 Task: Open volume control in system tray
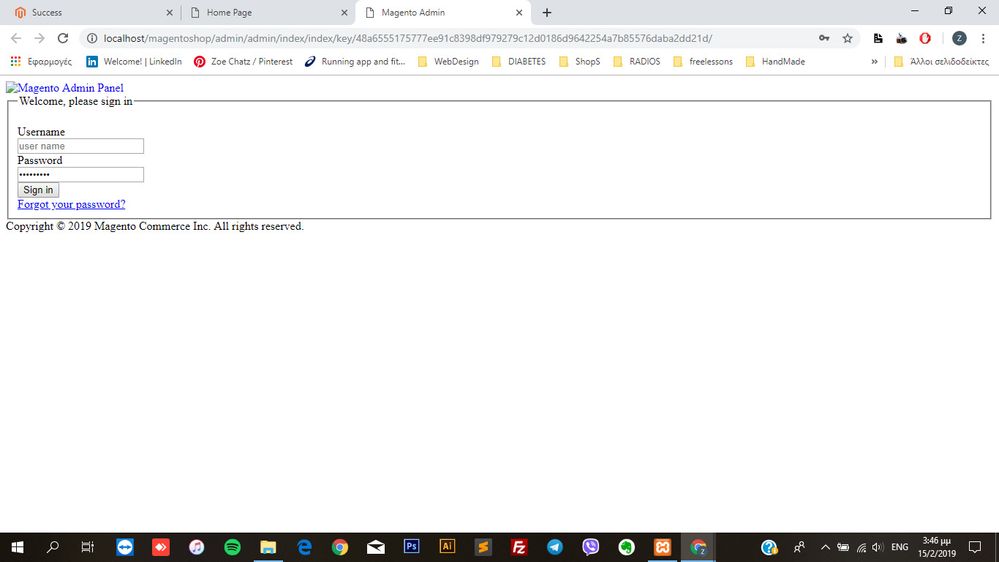pyautogui.click(x=878, y=547)
